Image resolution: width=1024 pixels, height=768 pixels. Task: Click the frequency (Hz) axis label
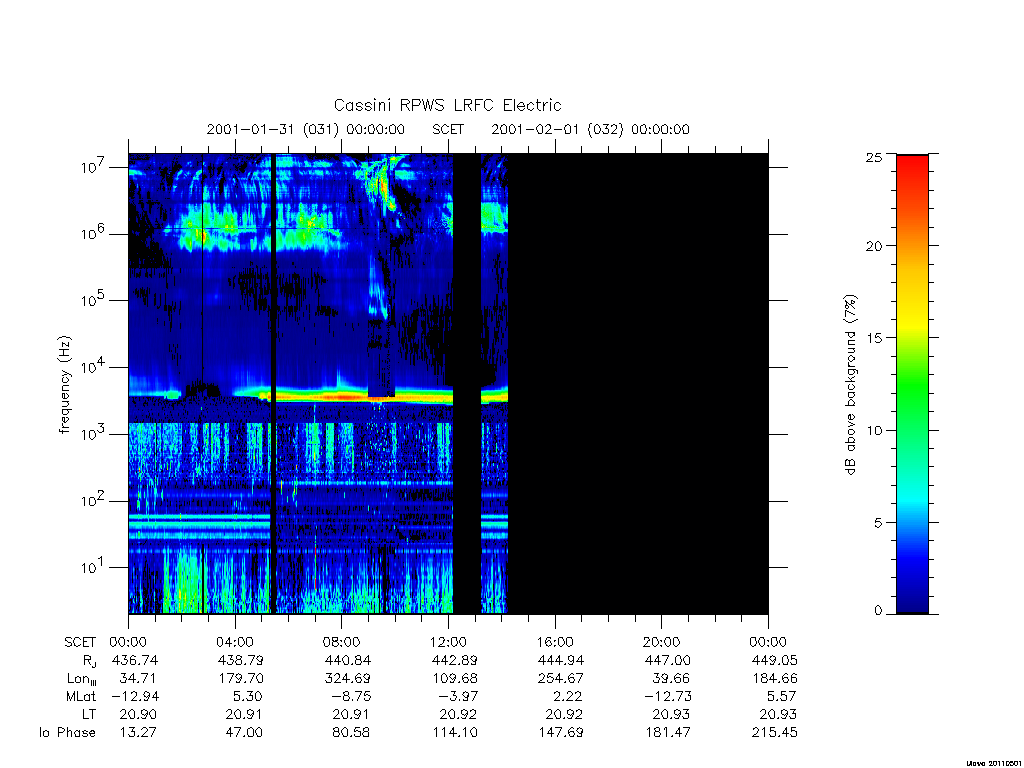coord(64,385)
